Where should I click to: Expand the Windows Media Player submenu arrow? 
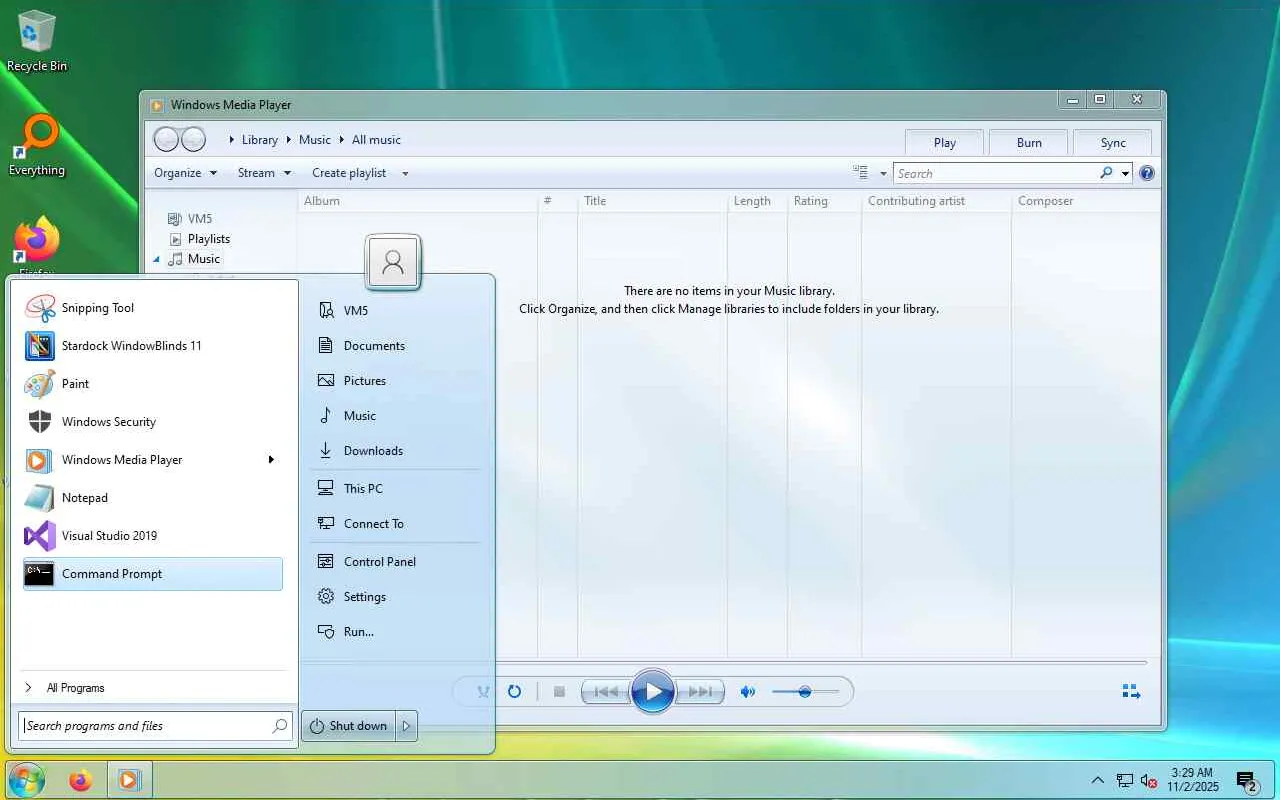point(271,460)
